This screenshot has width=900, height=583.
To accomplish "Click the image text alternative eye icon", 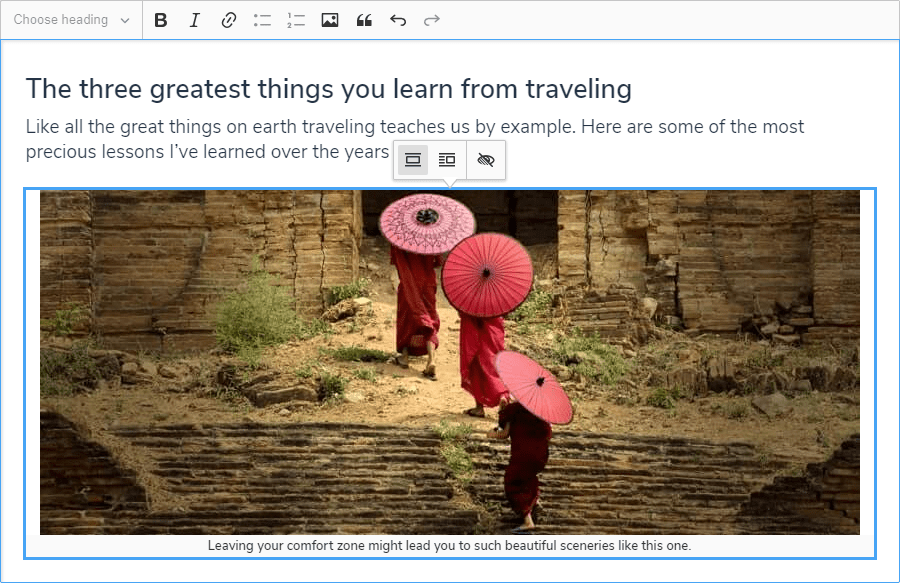I will (486, 160).
